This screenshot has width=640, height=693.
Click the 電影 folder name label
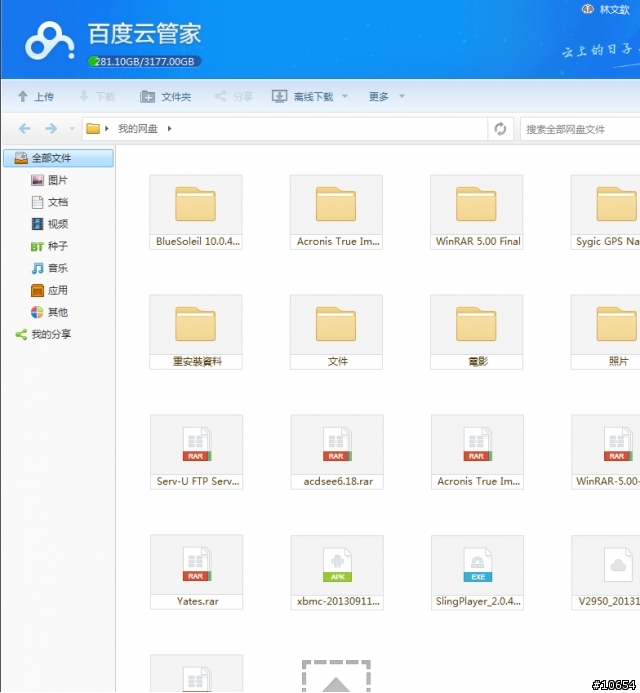coord(478,362)
